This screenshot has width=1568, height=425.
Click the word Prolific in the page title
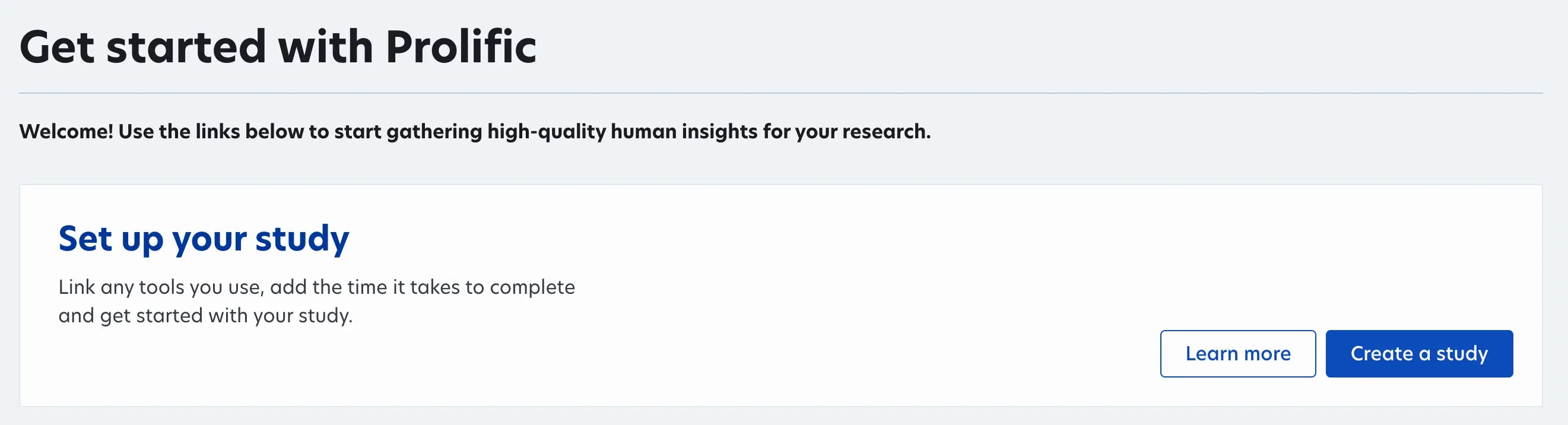click(x=461, y=46)
